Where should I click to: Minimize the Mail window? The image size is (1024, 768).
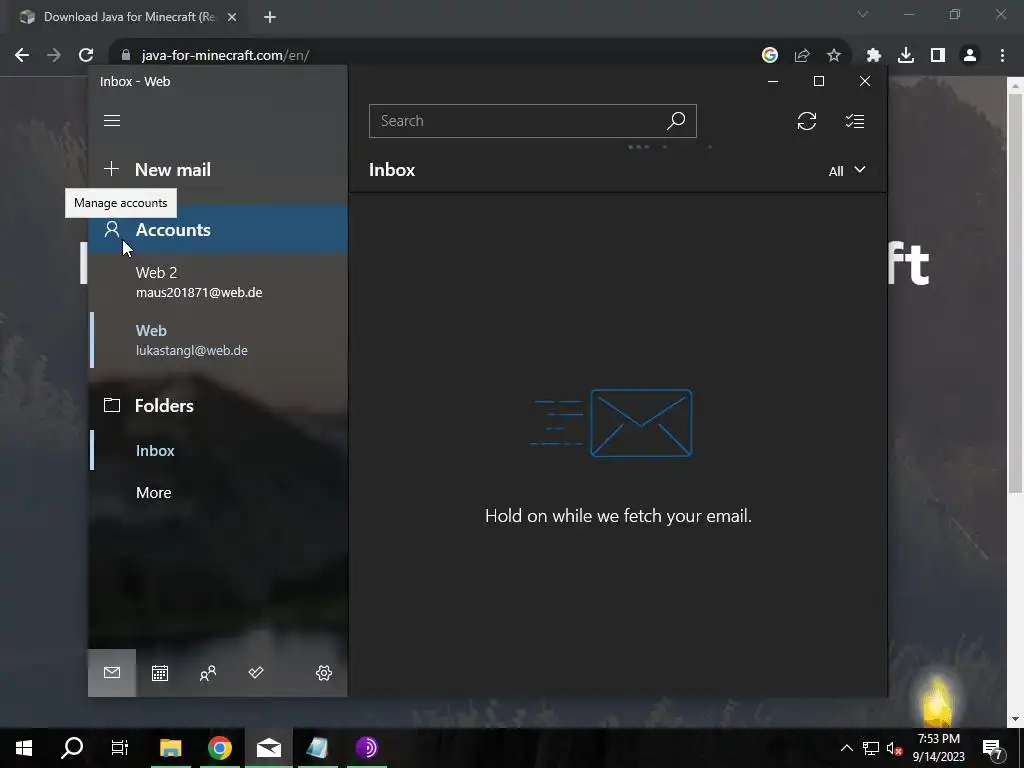click(773, 81)
